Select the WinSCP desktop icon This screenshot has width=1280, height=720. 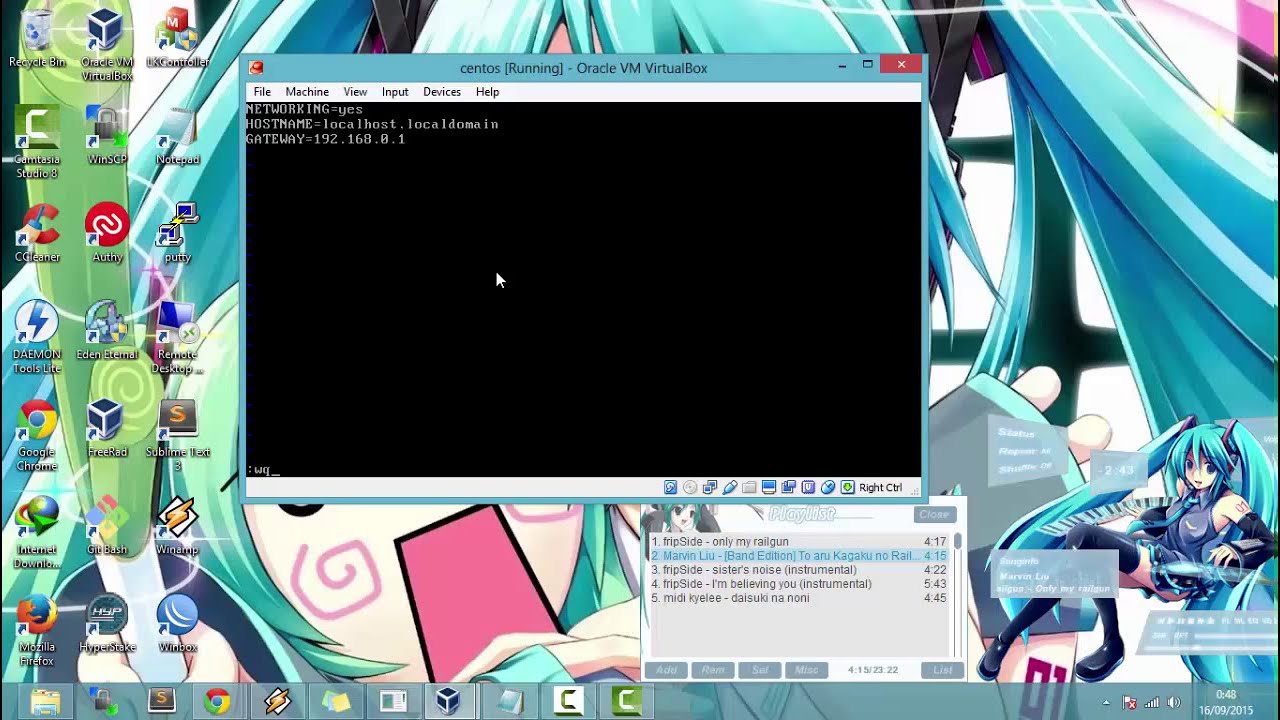[x=107, y=137]
